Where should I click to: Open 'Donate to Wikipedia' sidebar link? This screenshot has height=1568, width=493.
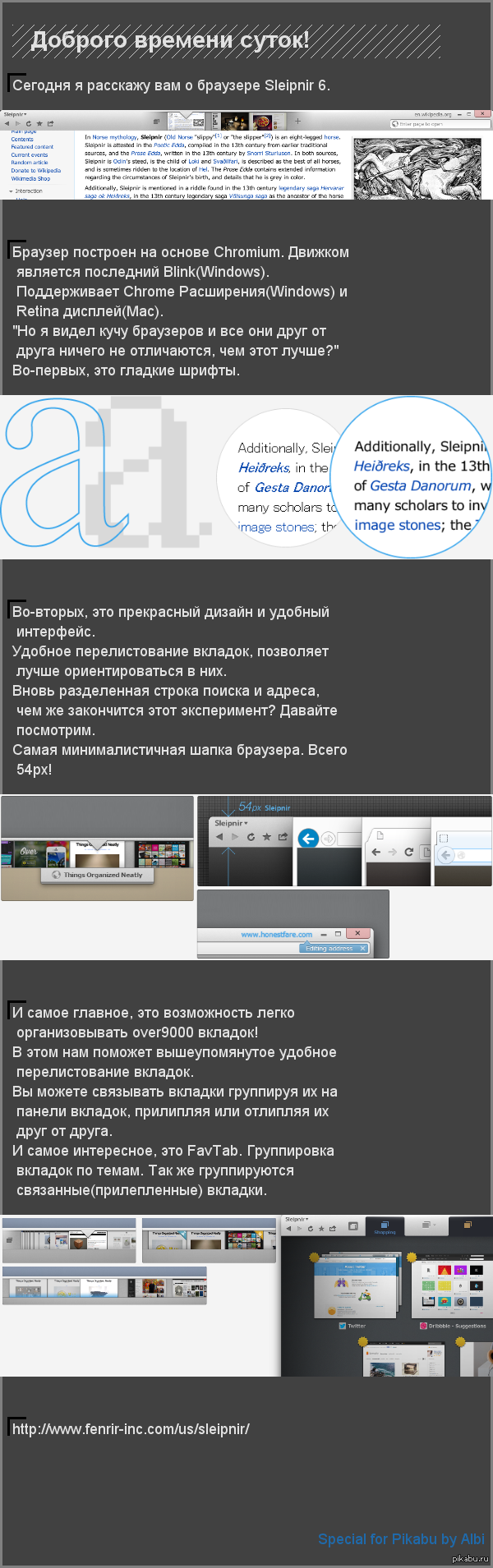(36, 171)
